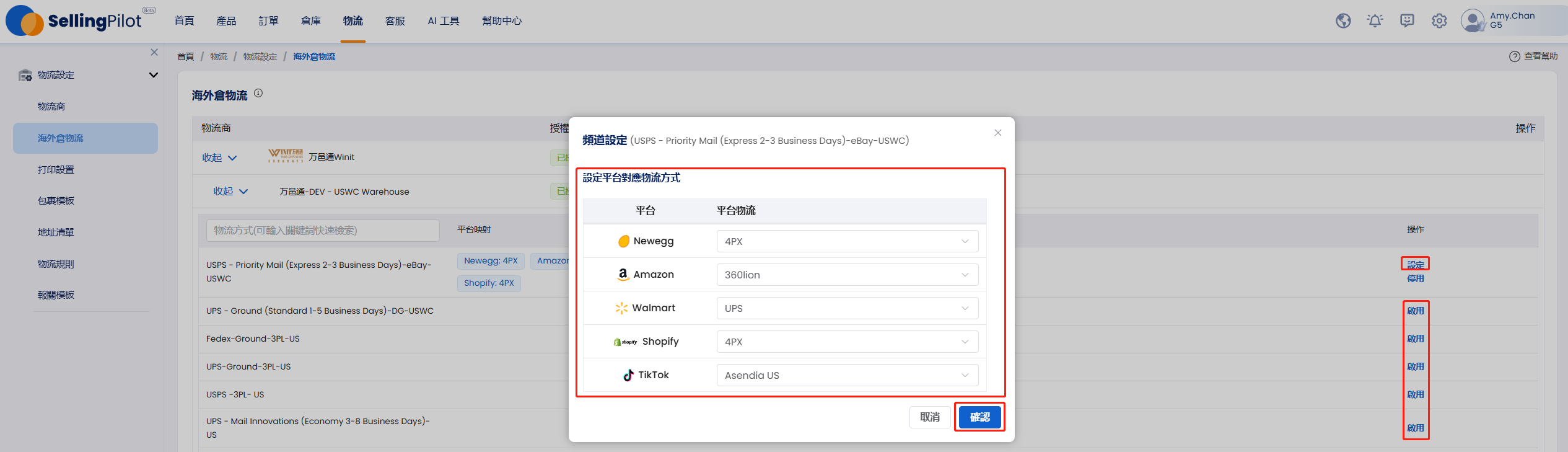Open the settings gear icon
Viewport: 1568px width, 452px height.
(1439, 21)
